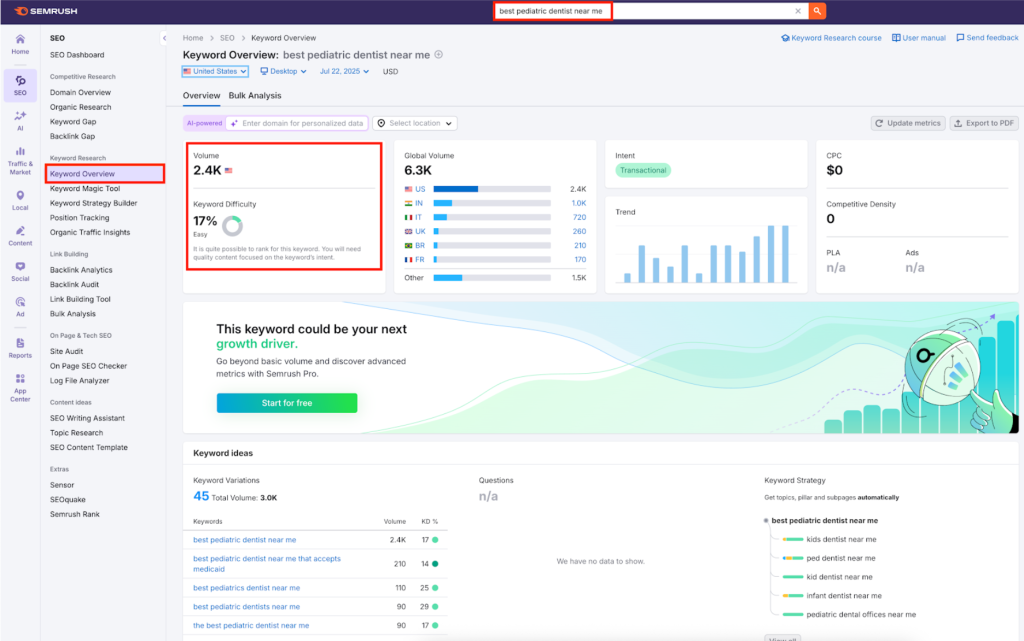Open Organic Research in sidebar
Image resolution: width=1024 pixels, height=641 pixels.
pos(80,107)
